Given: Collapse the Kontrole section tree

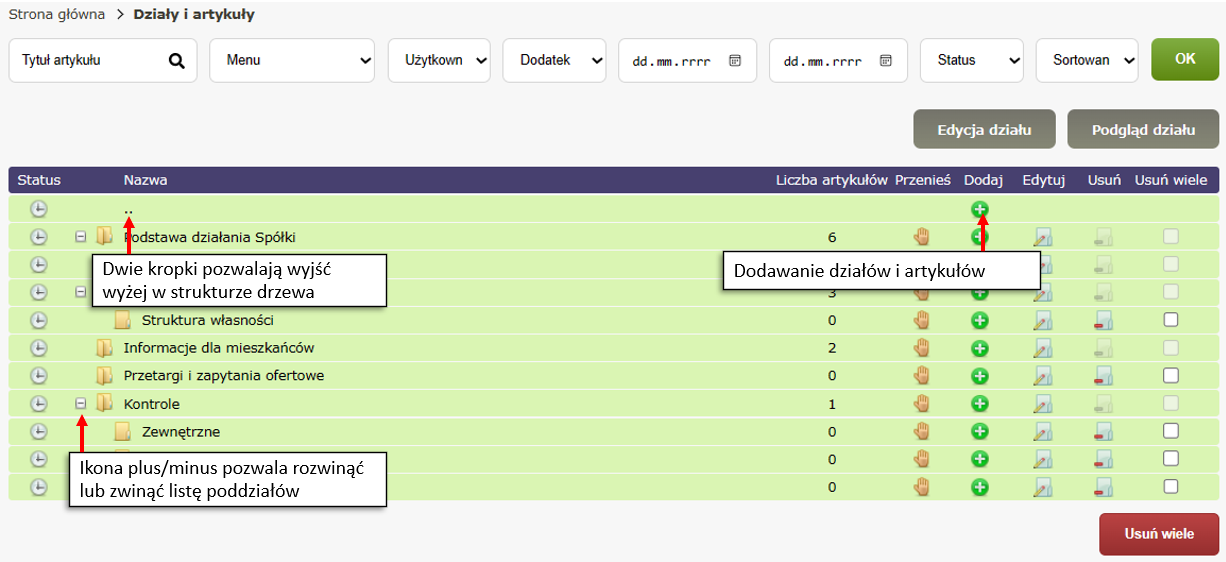Looking at the screenshot, I should coord(81,404).
